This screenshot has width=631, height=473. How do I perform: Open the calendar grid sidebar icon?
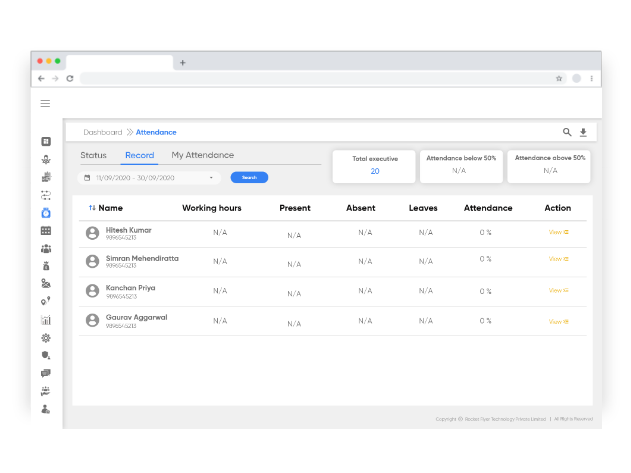(46, 231)
